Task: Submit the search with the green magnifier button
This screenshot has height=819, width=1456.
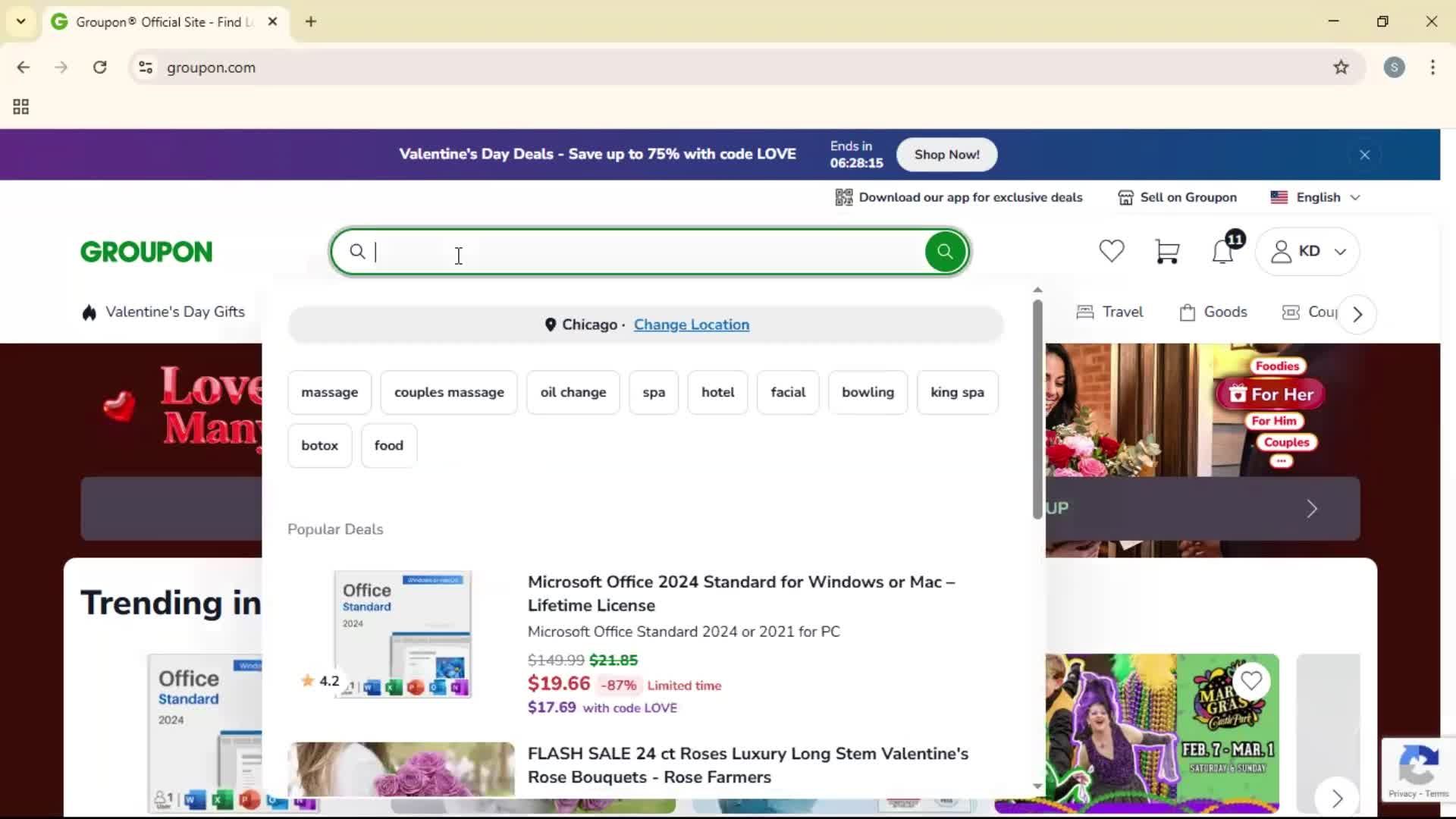Action: pos(944,251)
